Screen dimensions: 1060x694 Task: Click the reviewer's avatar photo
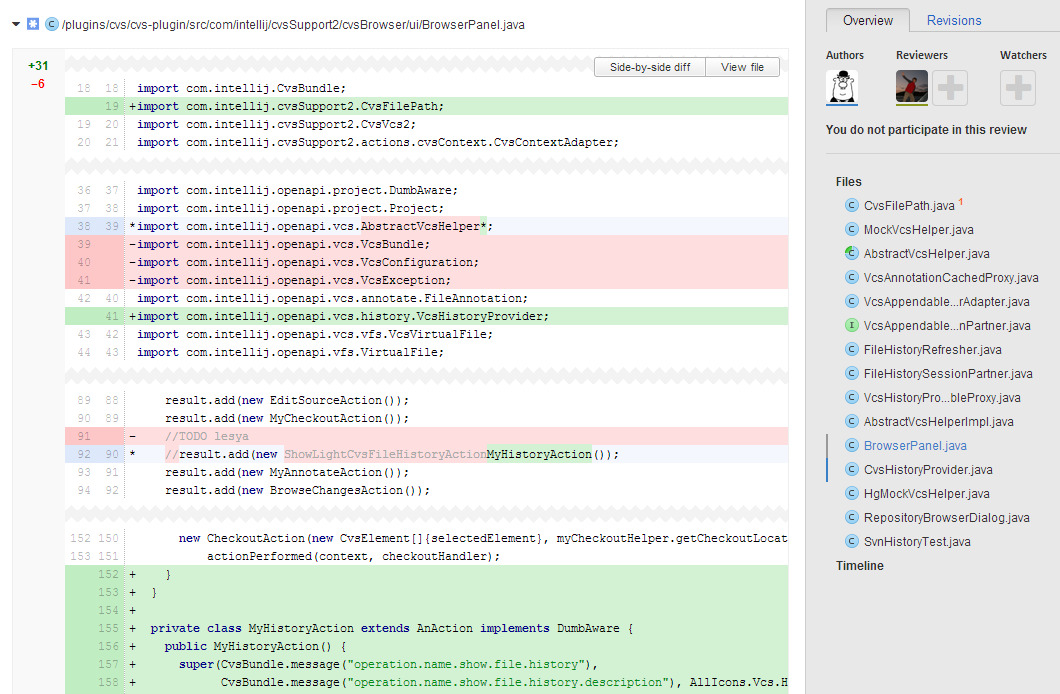[912, 87]
